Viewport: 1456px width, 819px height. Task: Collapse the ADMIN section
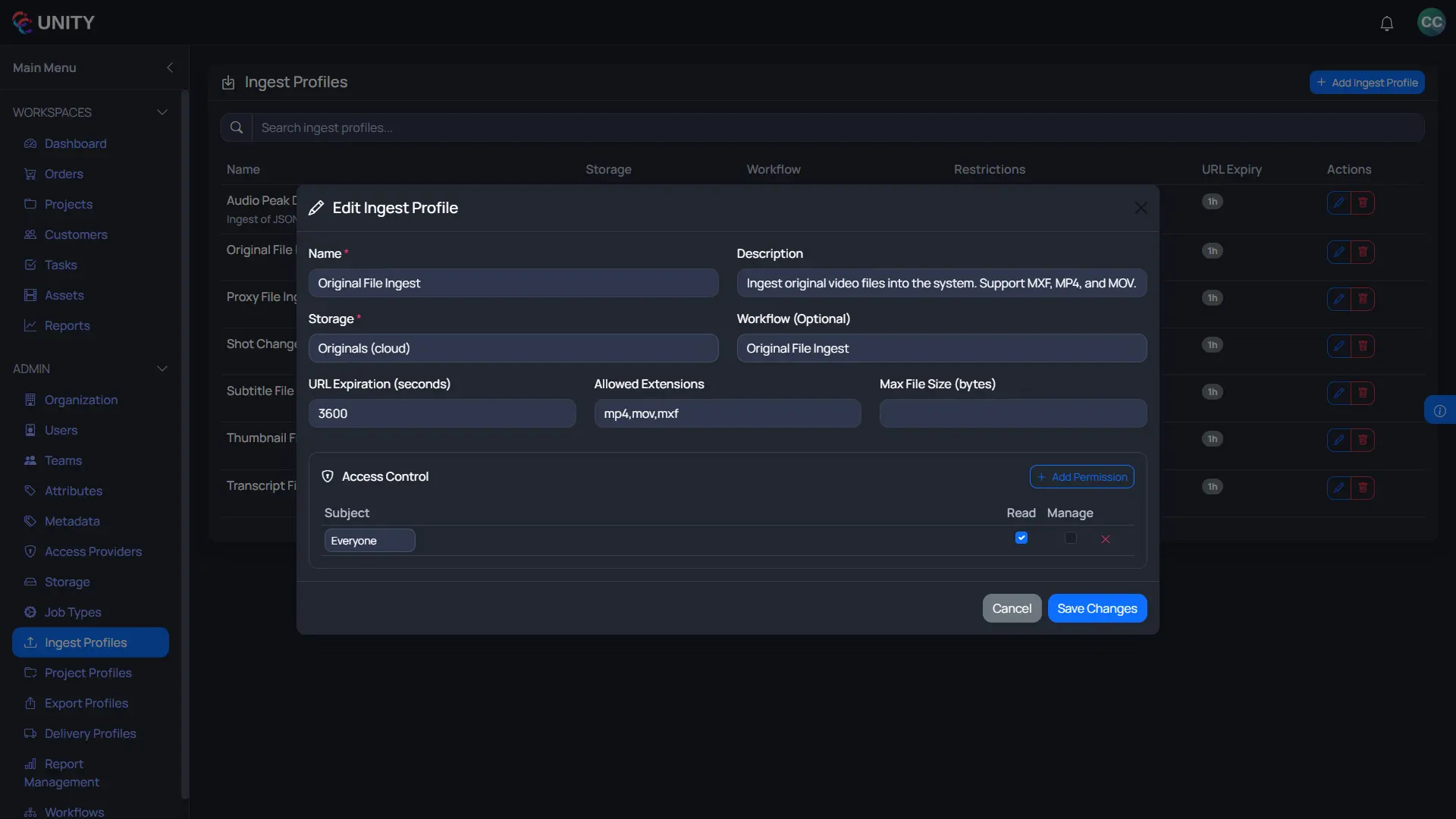[x=162, y=369]
